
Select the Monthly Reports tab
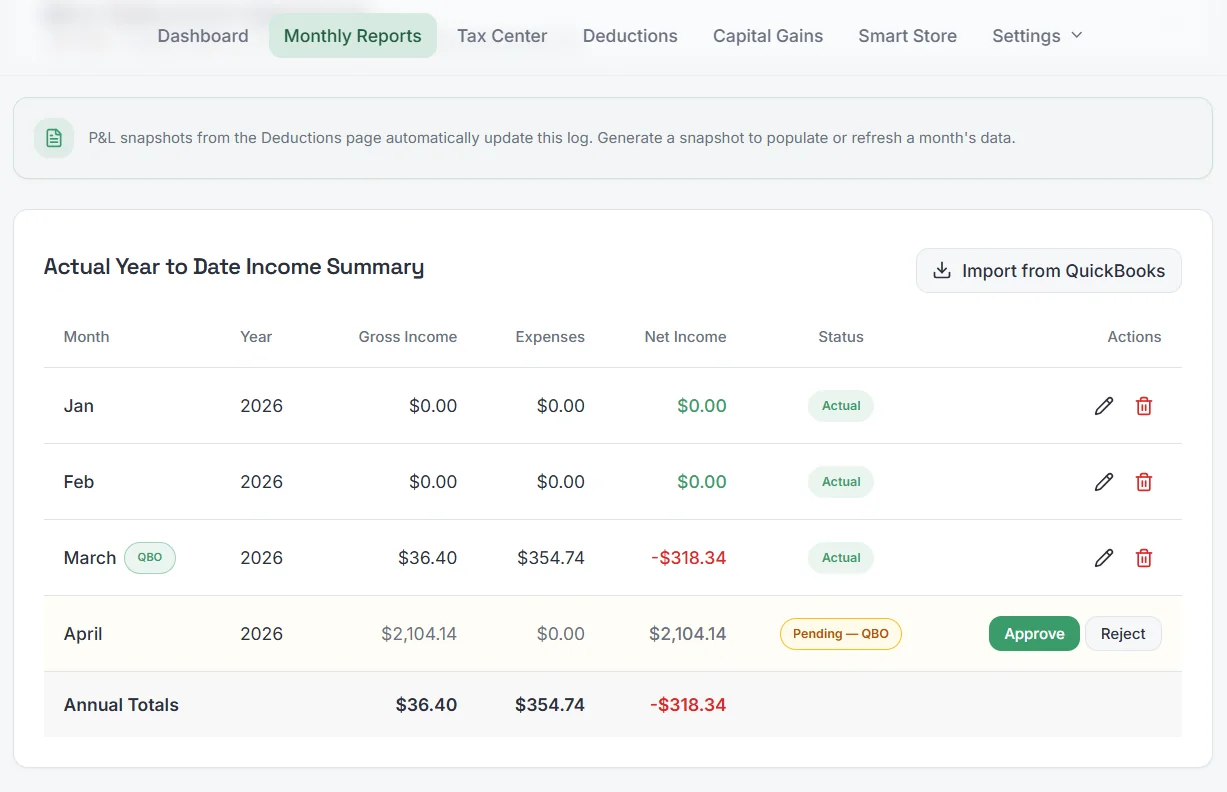[353, 36]
